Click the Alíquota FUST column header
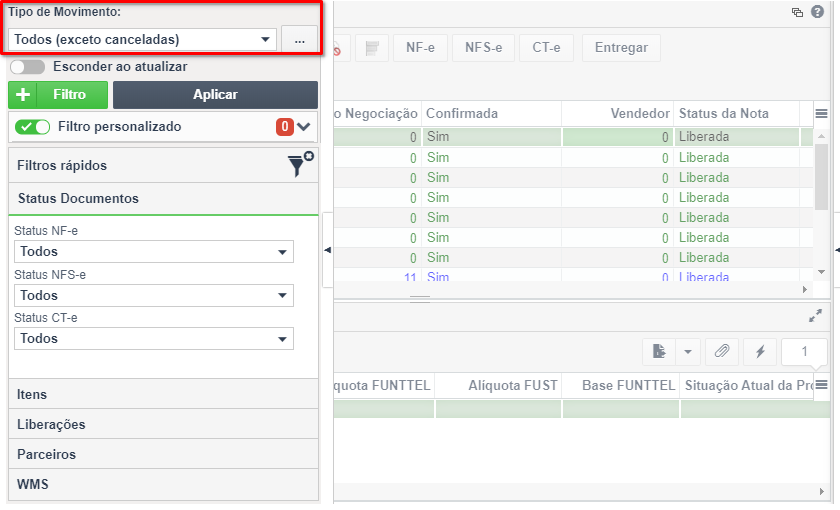Screen dimensions: 840x510 (x=498, y=386)
